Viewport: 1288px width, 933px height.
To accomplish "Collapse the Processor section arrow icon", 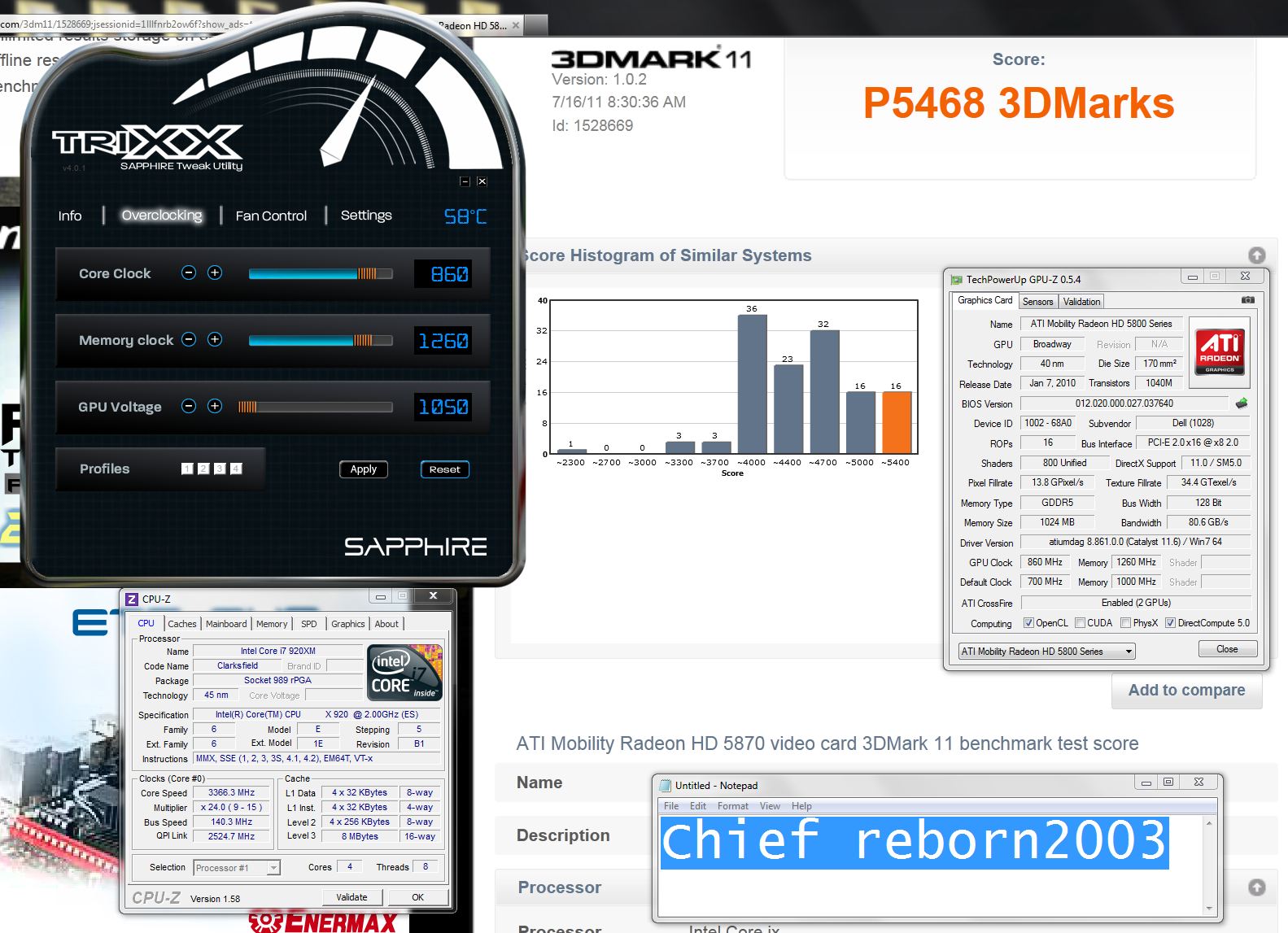I will [1257, 887].
